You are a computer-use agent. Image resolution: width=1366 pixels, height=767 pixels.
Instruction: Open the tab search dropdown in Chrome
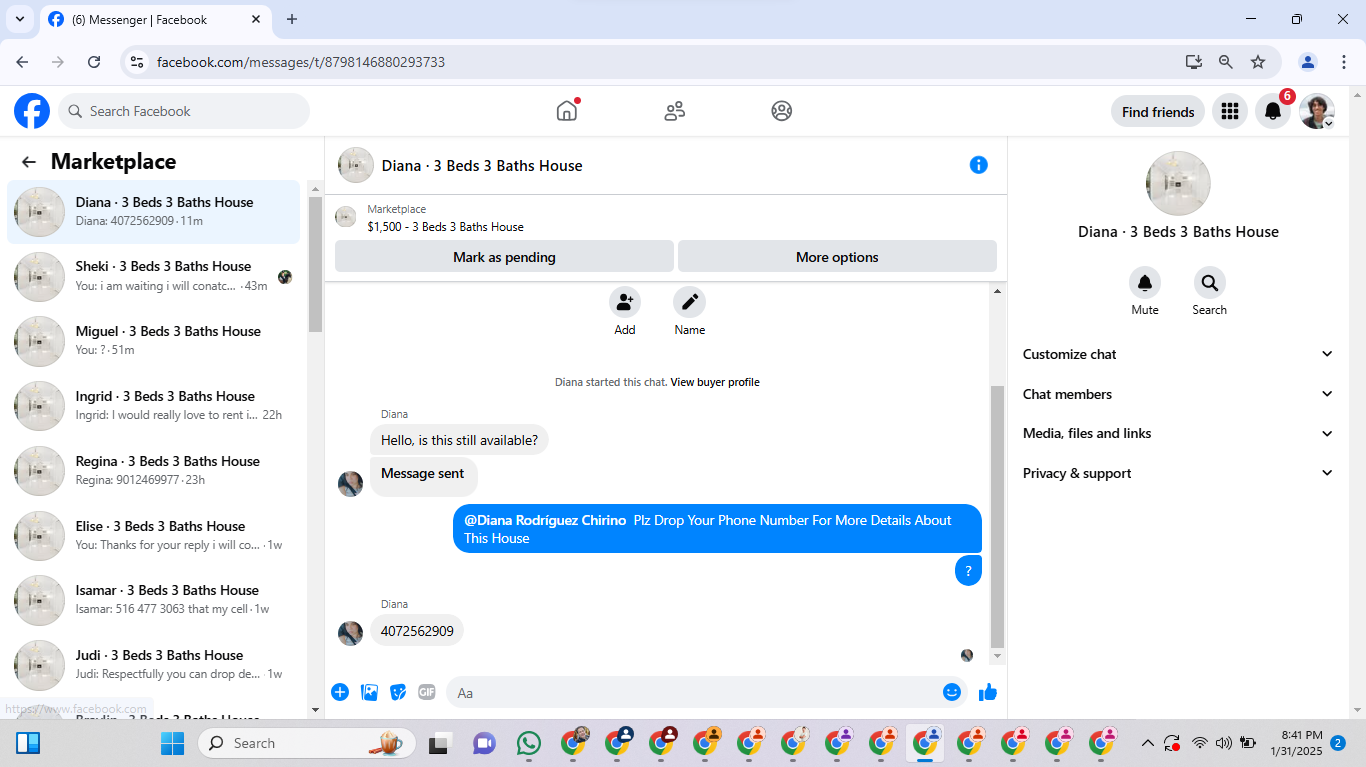(19, 19)
